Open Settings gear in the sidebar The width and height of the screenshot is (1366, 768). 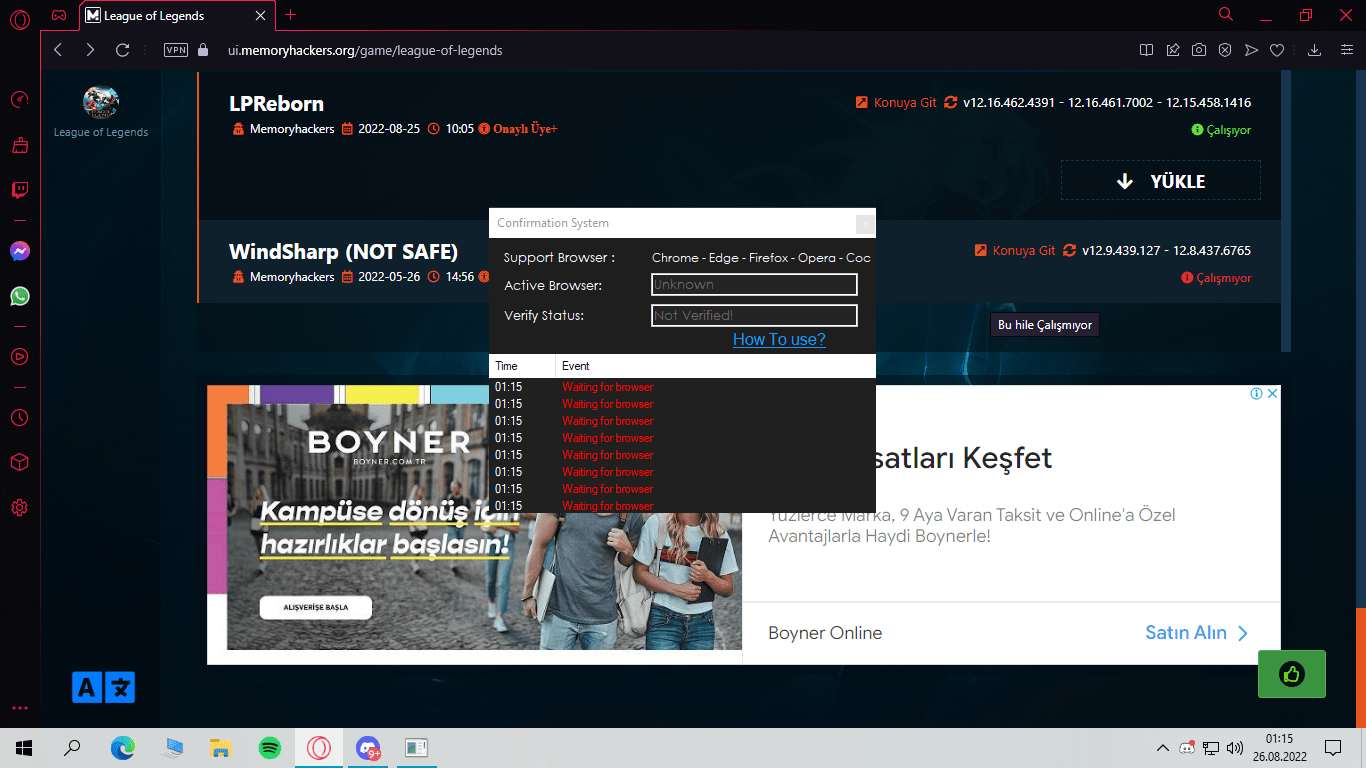19,508
